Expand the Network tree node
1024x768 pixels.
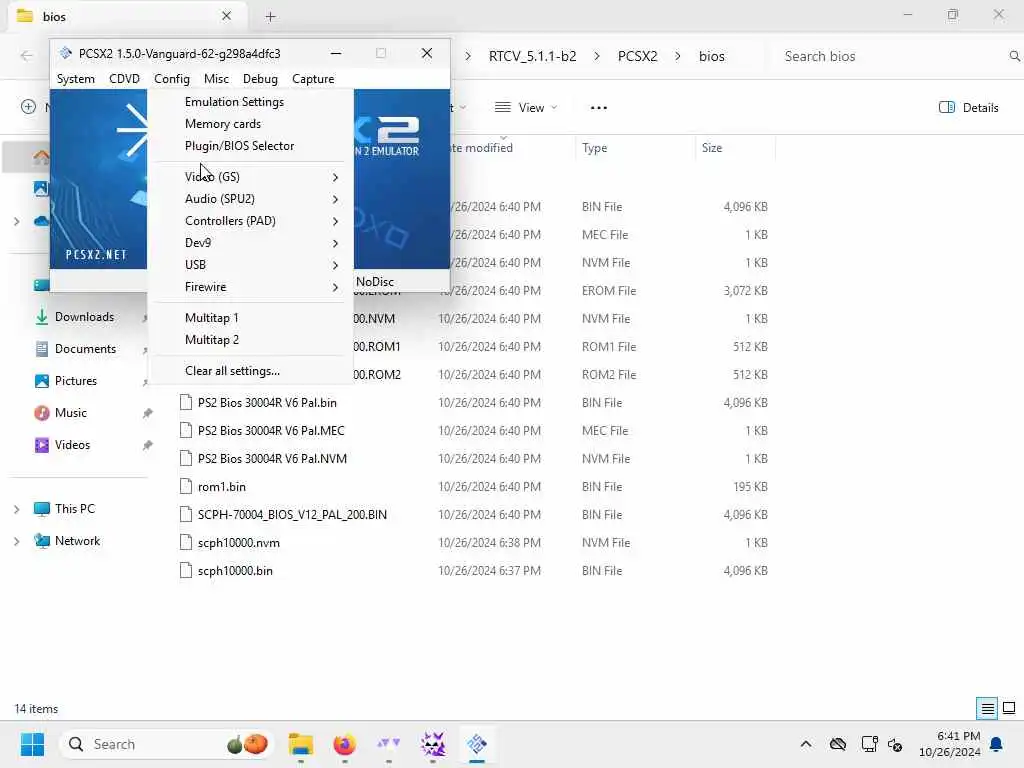click(x=16, y=541)
